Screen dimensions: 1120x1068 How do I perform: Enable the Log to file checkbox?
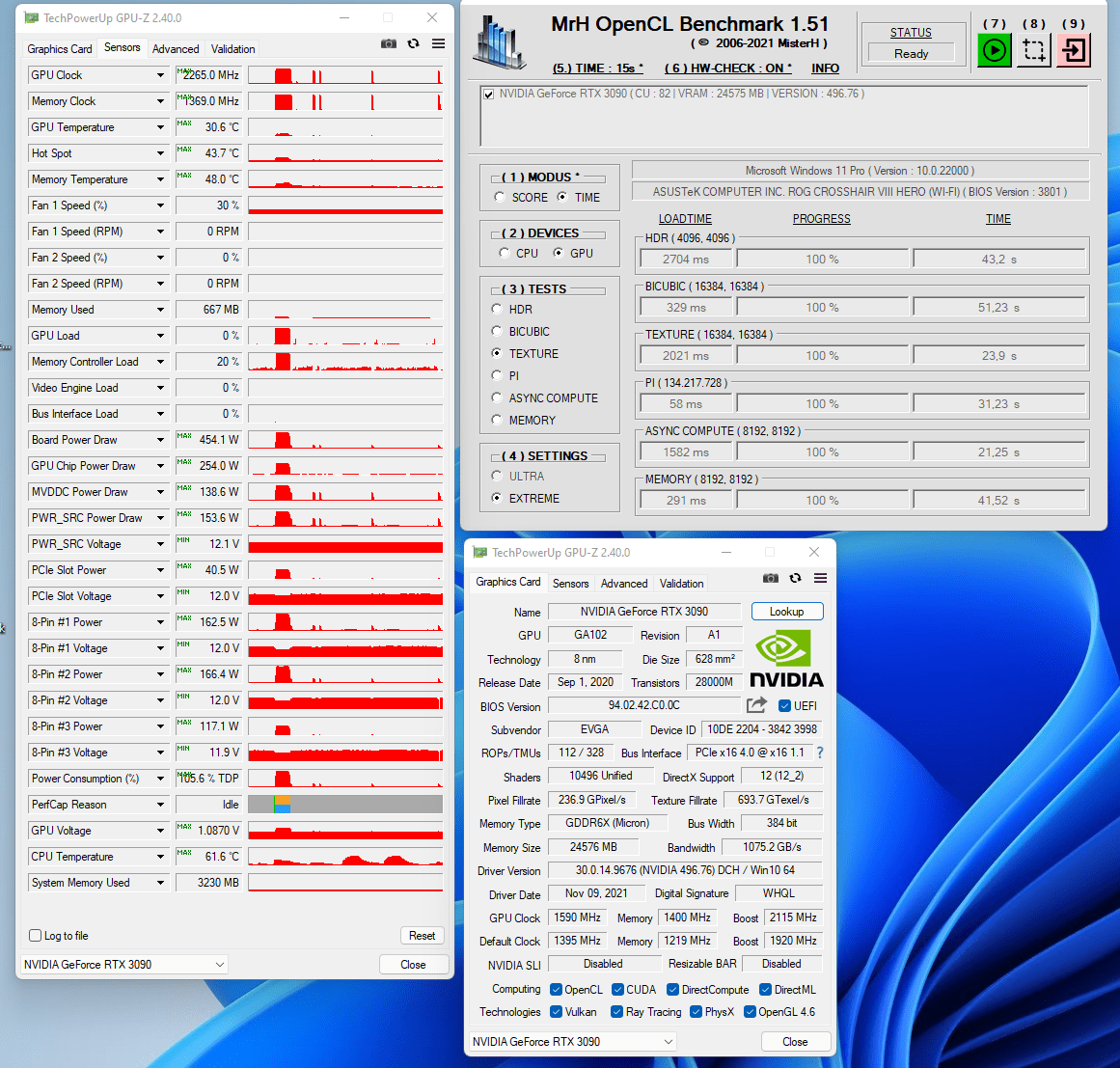35,936
